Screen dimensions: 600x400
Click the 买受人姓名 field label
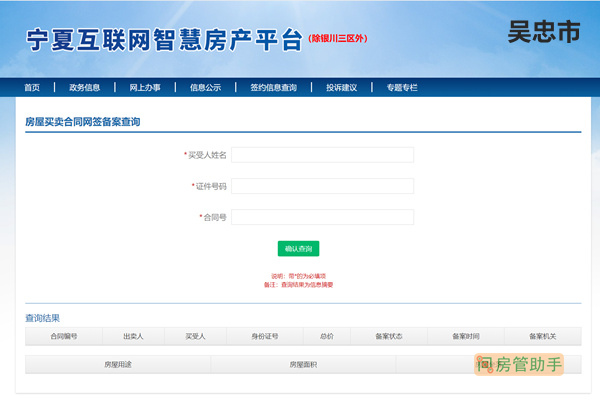point(205,155)
